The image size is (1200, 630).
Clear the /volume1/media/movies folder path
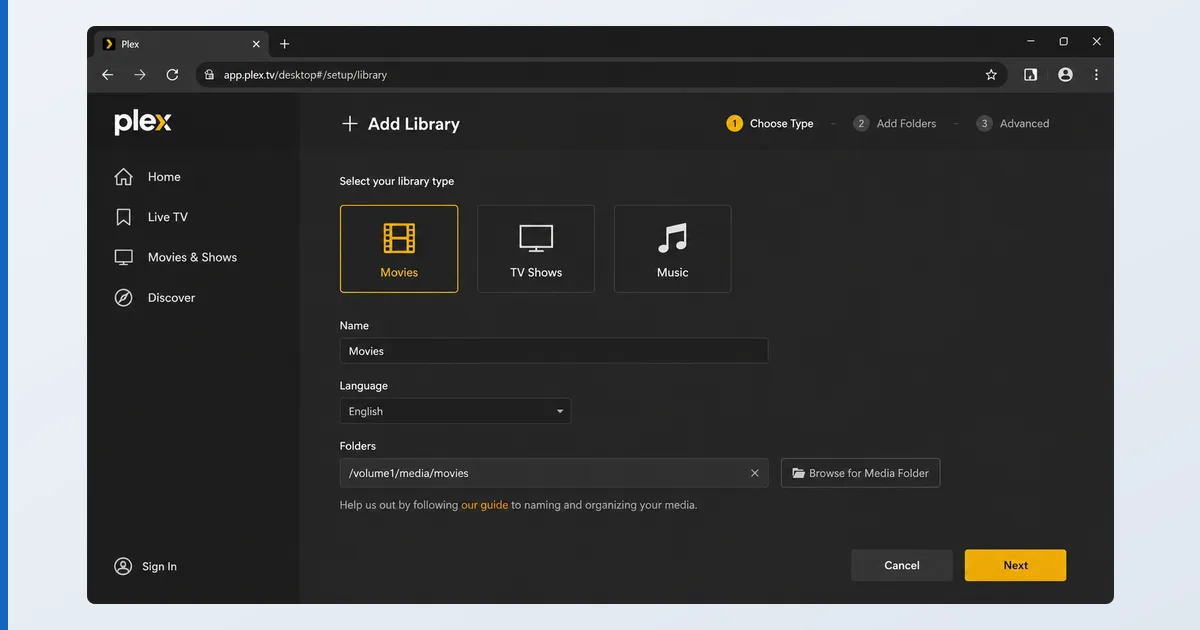(755, 473)
